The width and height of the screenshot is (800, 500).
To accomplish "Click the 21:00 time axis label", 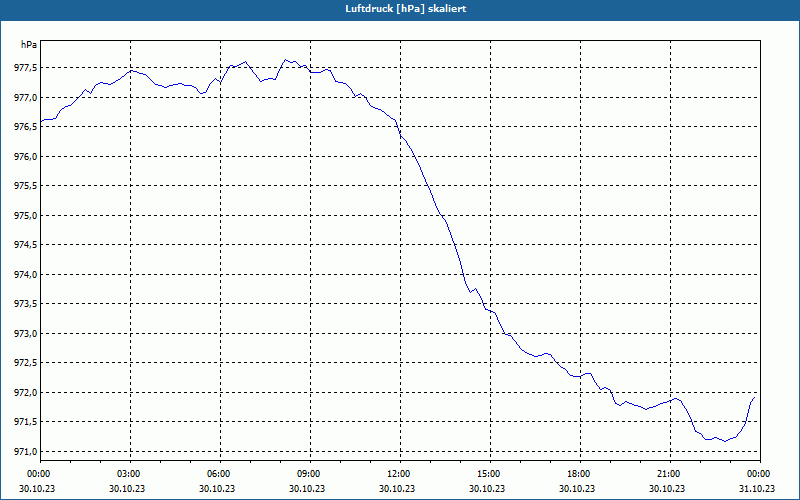I will [x=670, y=474].
